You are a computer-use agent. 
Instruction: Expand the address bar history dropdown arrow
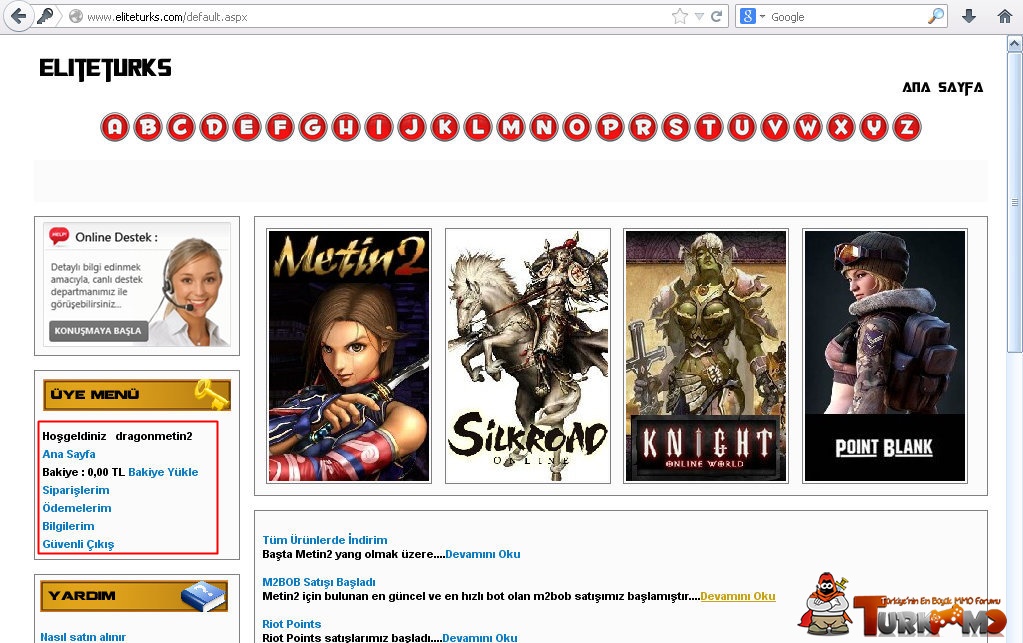click(x=699, y=17)
